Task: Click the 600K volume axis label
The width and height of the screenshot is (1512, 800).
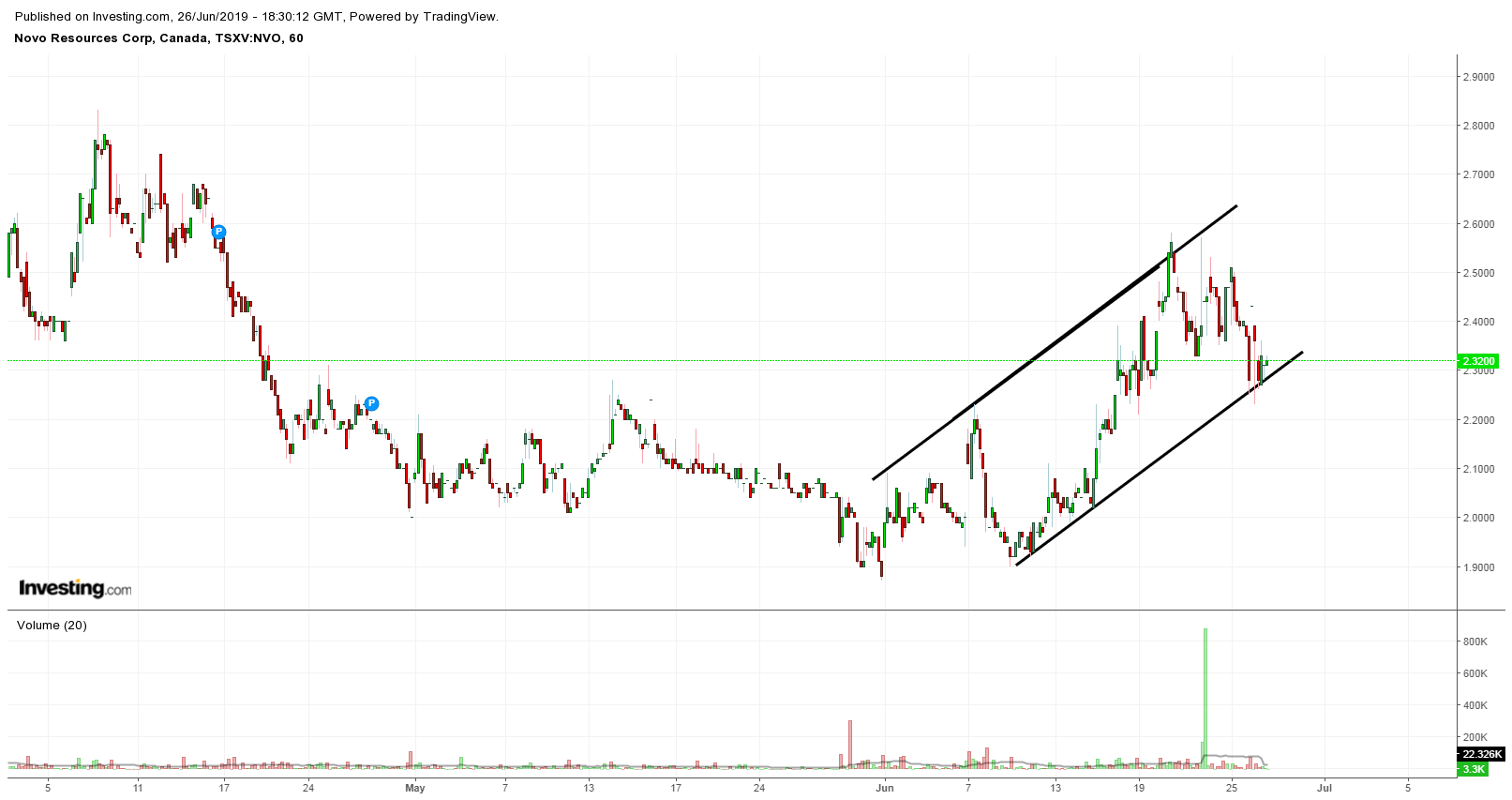Action: click(1475, 673)
